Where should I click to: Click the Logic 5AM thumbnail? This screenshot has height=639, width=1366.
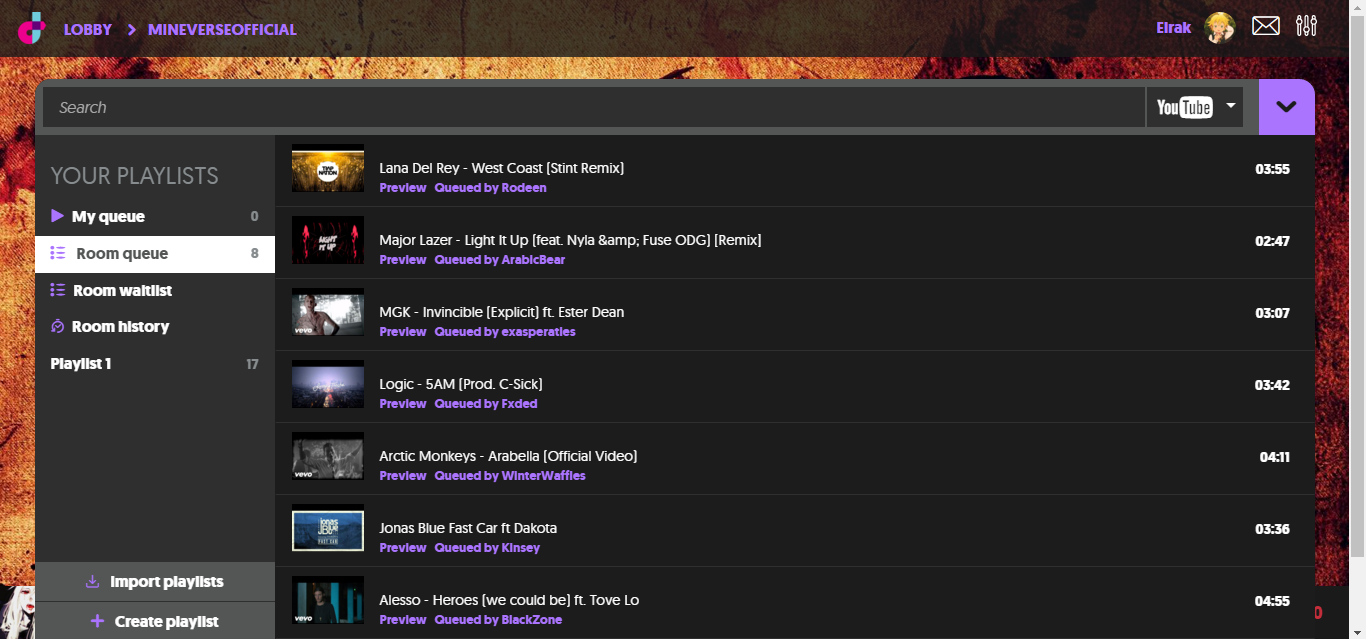click(x=328, y=385)
